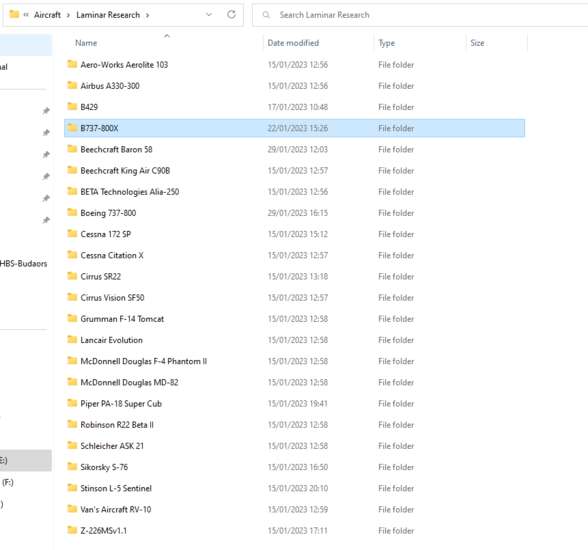
Task: Open the address bar history dropdown
Action: click(209, 15)
